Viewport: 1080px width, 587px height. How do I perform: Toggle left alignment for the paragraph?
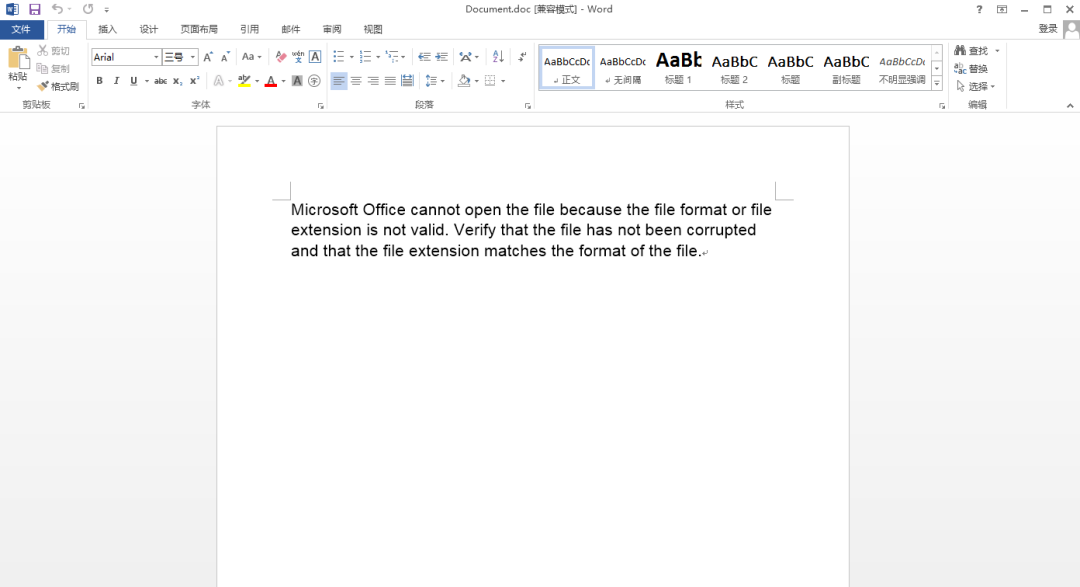click(x=338, y=81)
